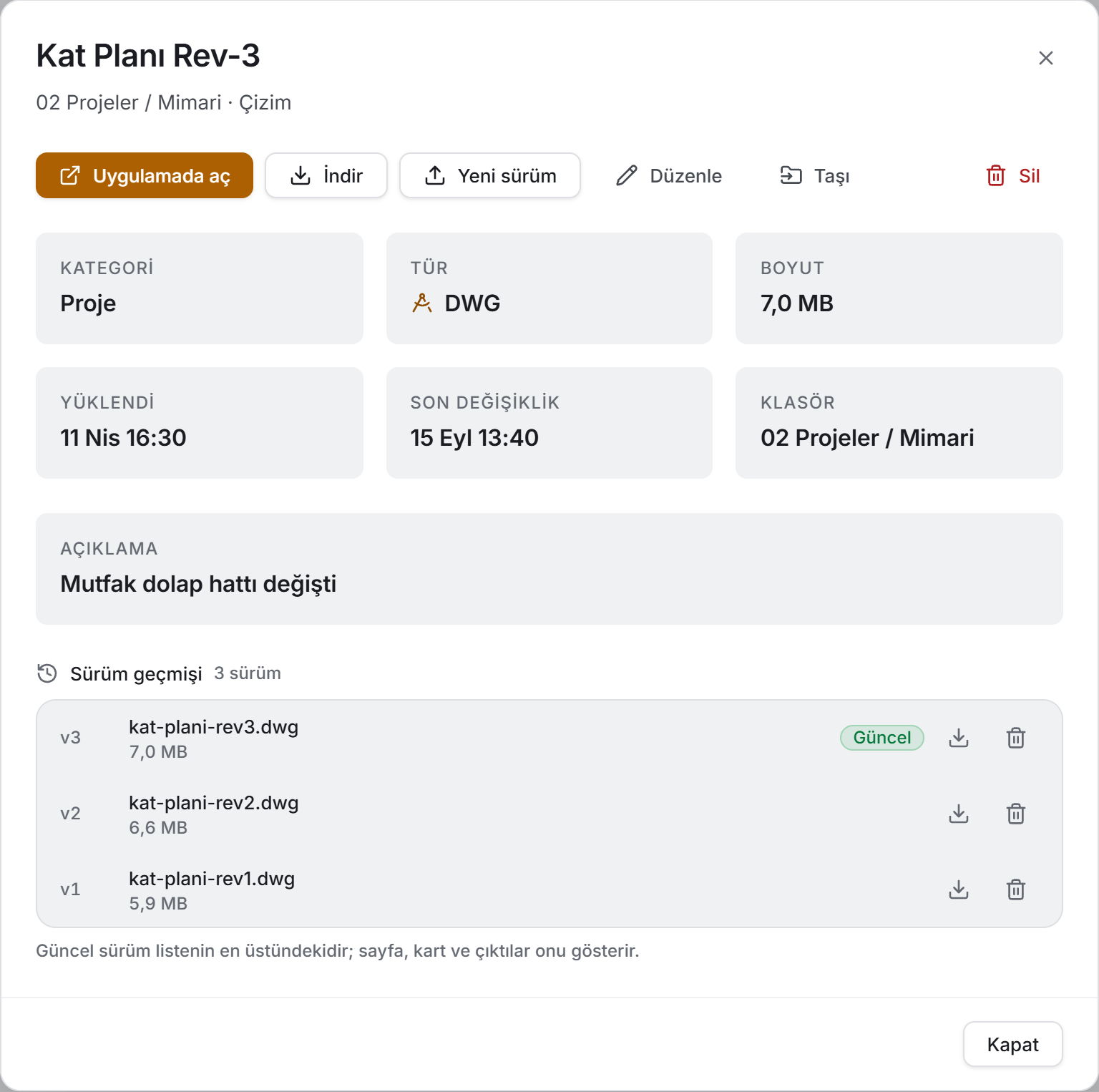Click the title Kat Planı Rev-3
1099x1092 pixels.
click(x=148, y=56)
